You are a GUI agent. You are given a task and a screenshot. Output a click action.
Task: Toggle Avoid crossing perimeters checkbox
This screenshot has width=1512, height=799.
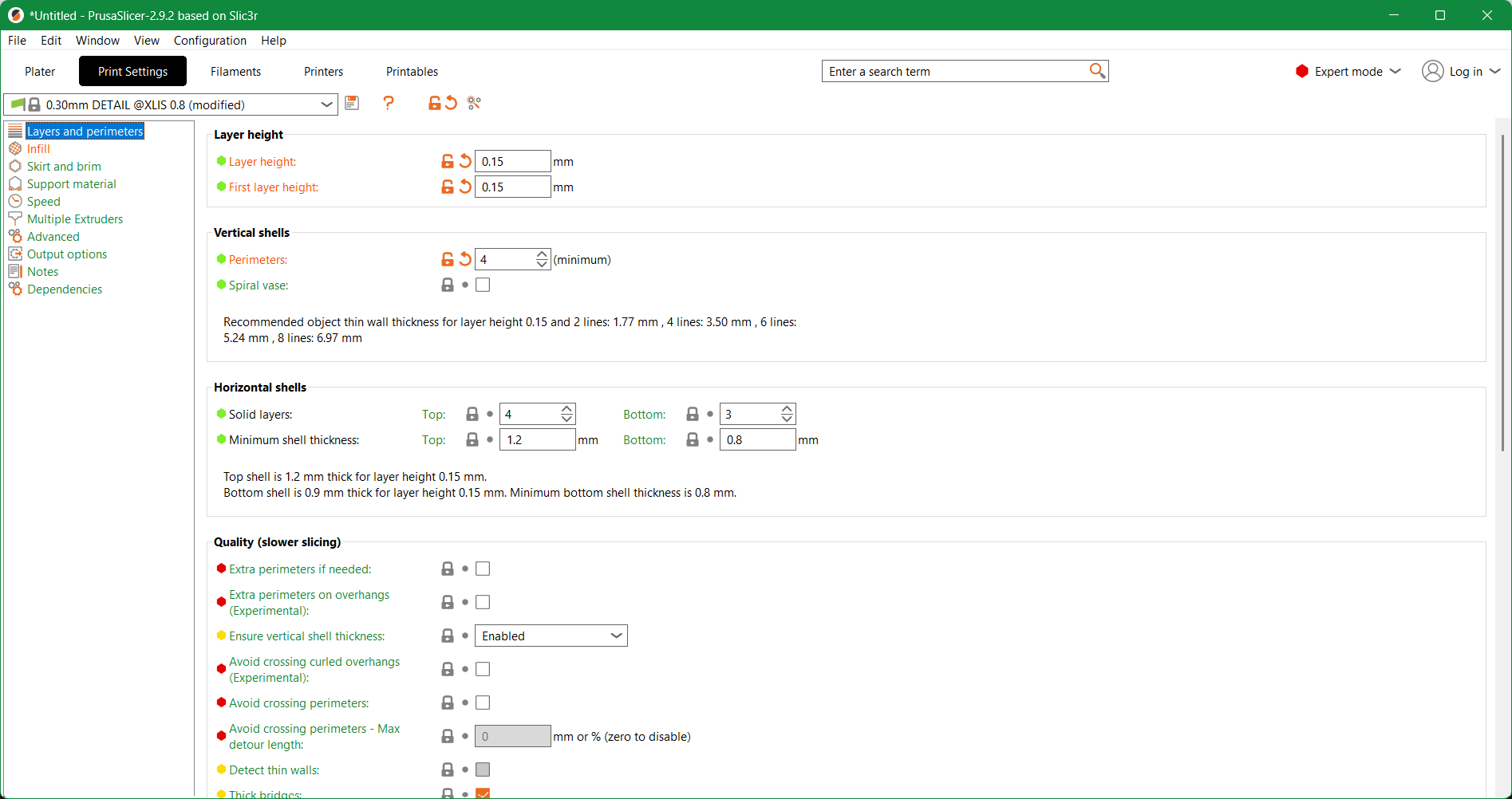click(x=483, y=703)
